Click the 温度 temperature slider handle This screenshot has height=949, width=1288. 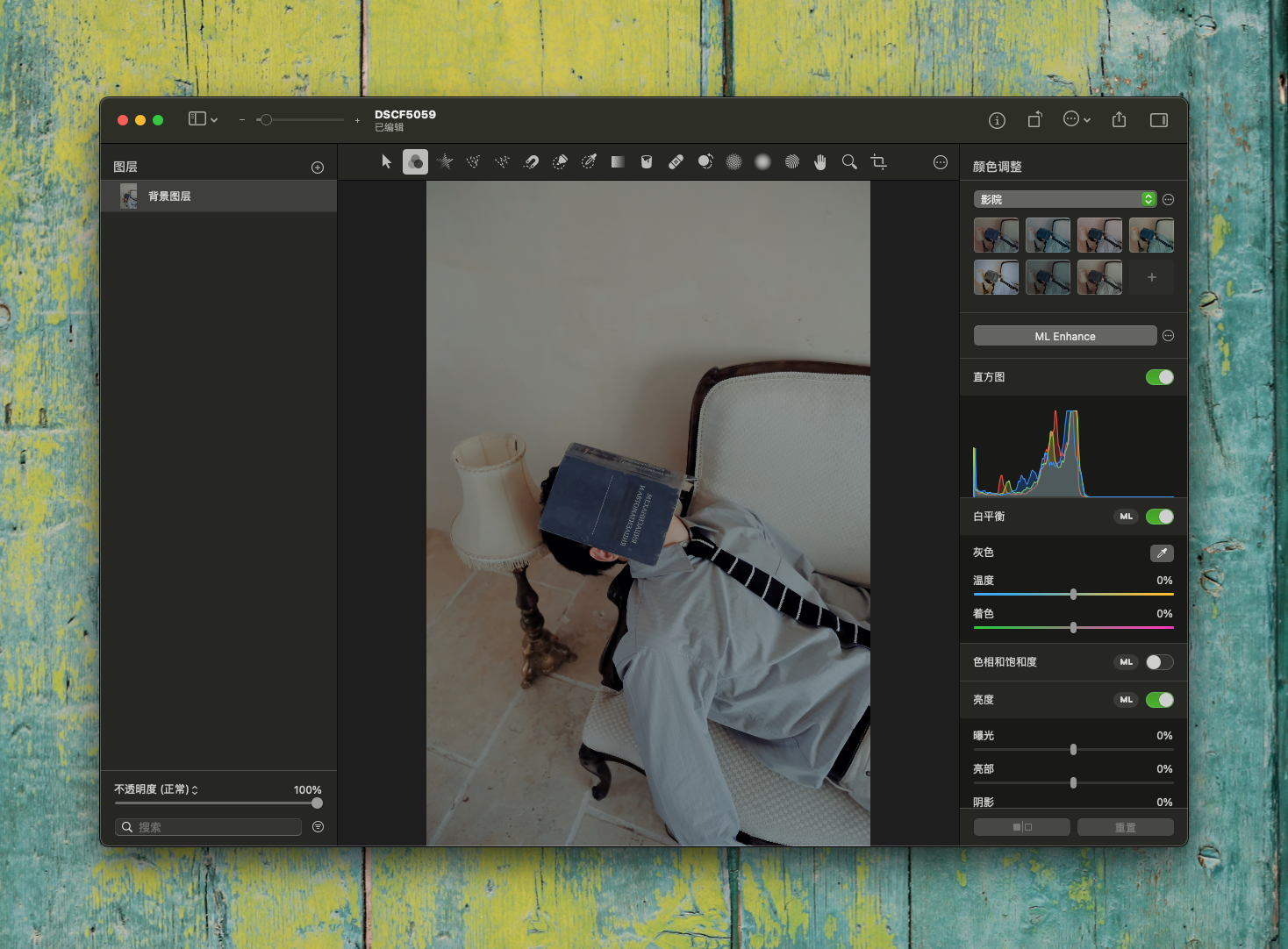(1073, 595)
